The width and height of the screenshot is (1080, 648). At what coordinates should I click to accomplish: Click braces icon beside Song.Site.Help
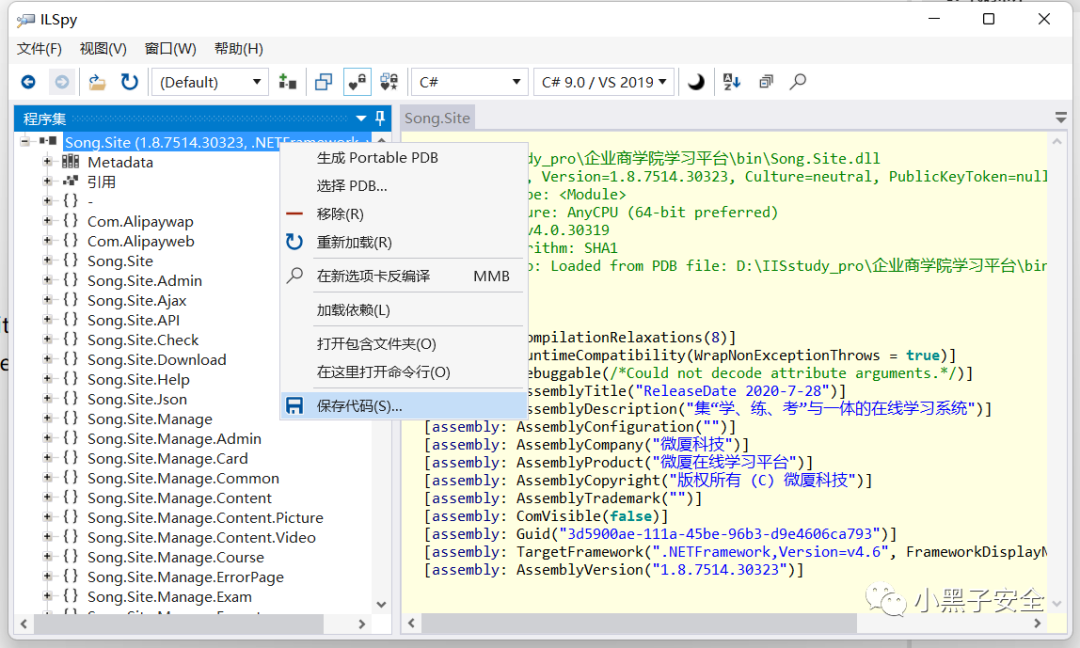tap(70, 379)
